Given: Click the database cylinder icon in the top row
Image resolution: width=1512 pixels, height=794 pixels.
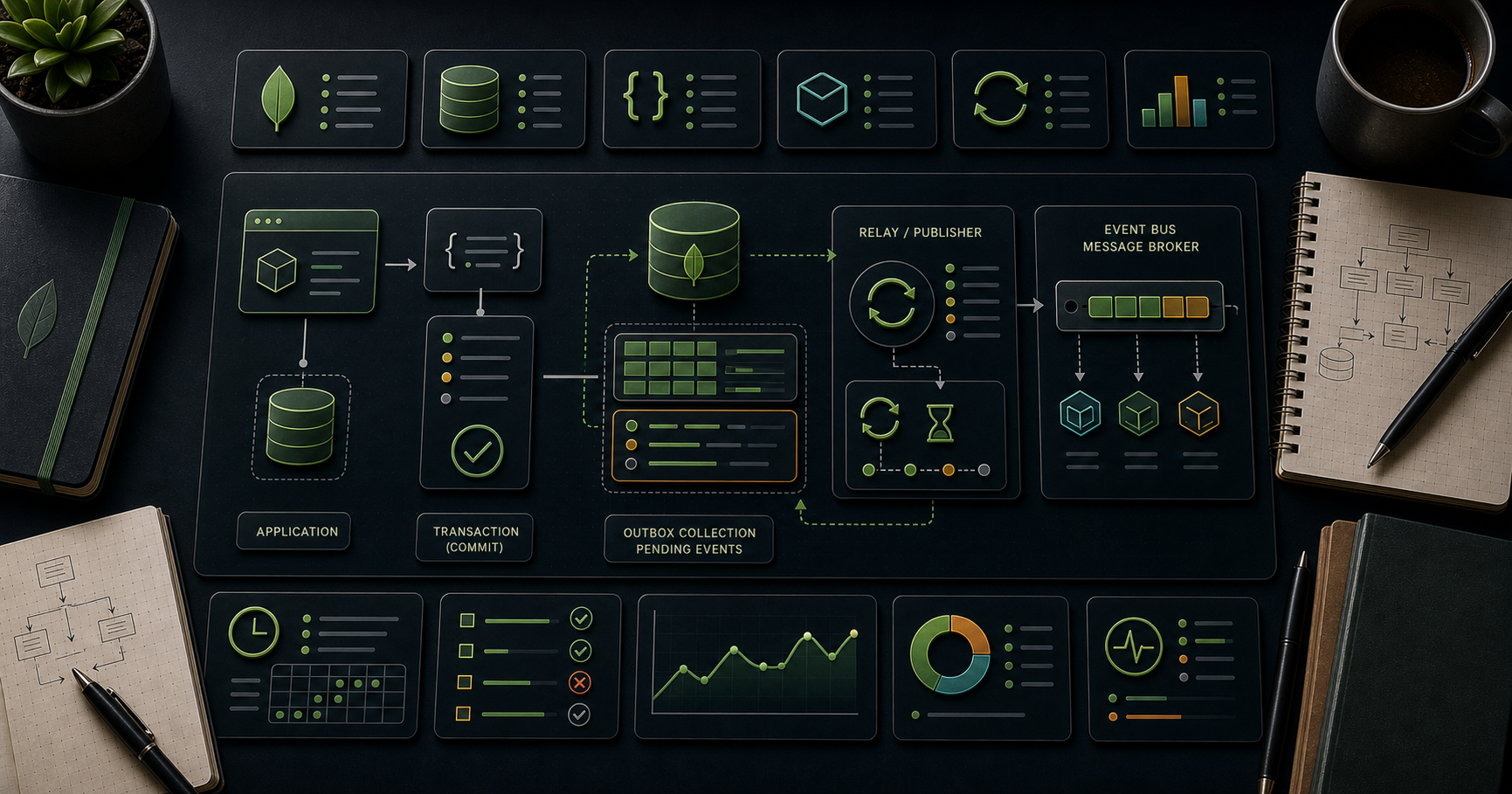Looking at the screenshot, I should click(x=469, y=99).
